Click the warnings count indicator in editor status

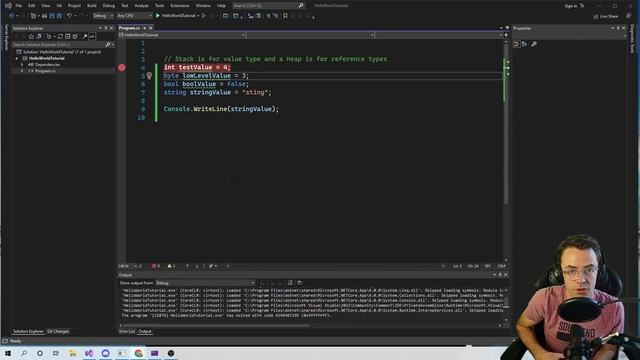171,266
